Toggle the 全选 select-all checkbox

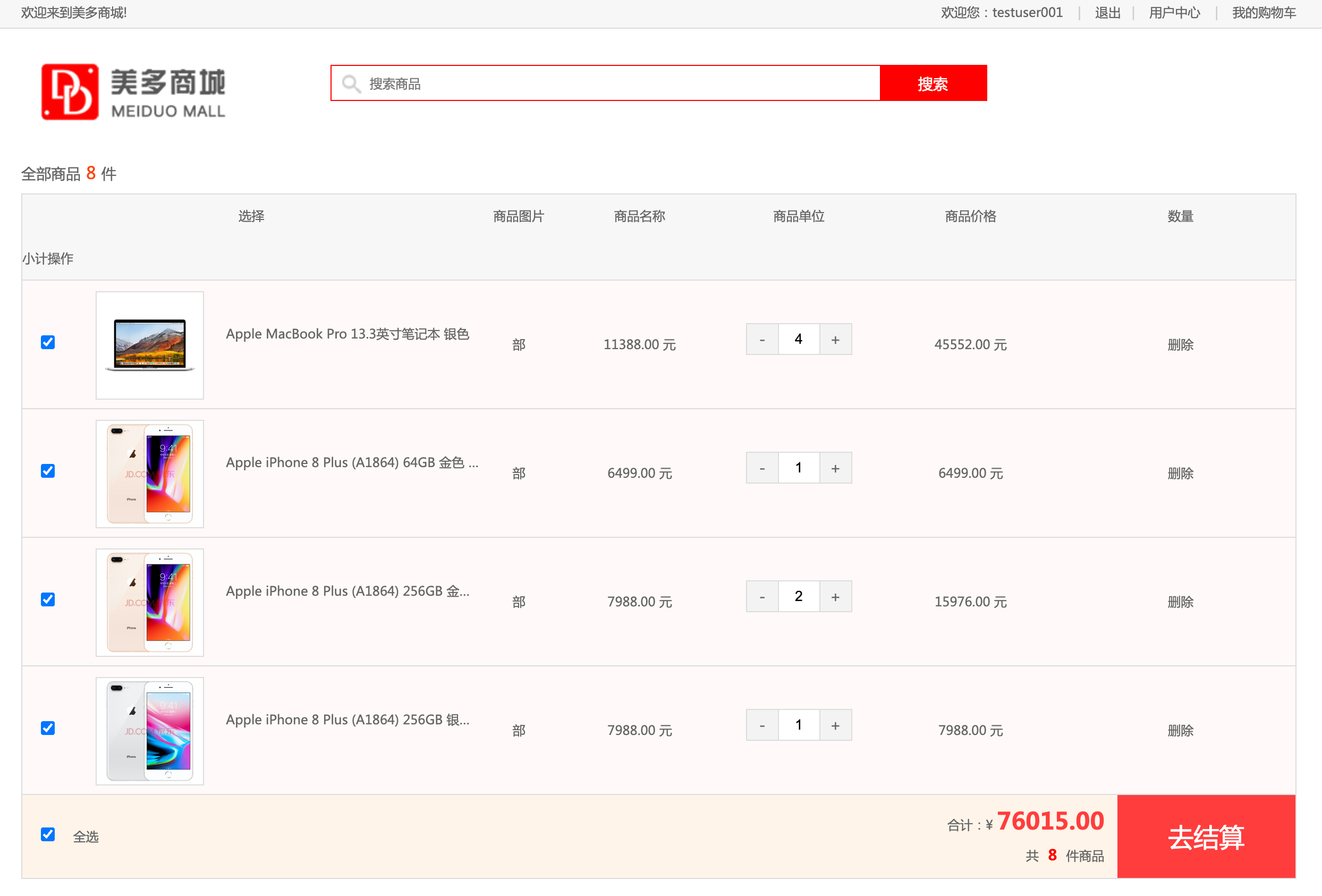pos(48,834)
